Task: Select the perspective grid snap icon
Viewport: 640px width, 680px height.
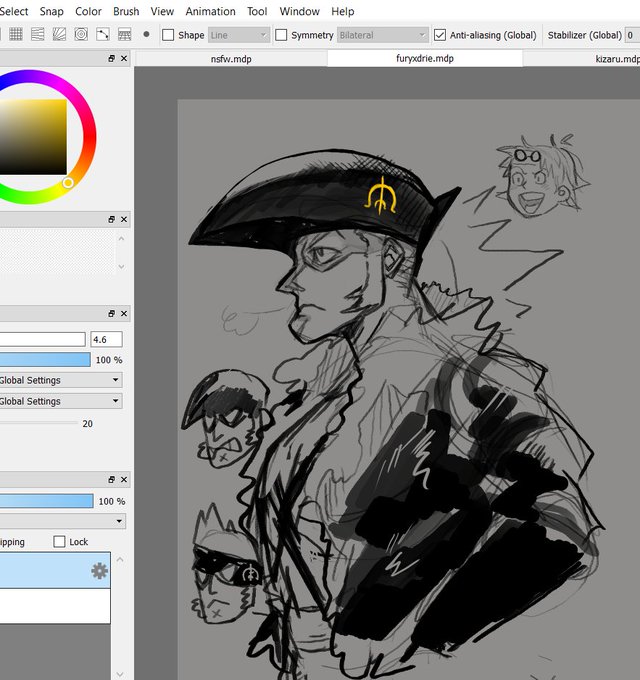Action: click(x=124, y=34)
